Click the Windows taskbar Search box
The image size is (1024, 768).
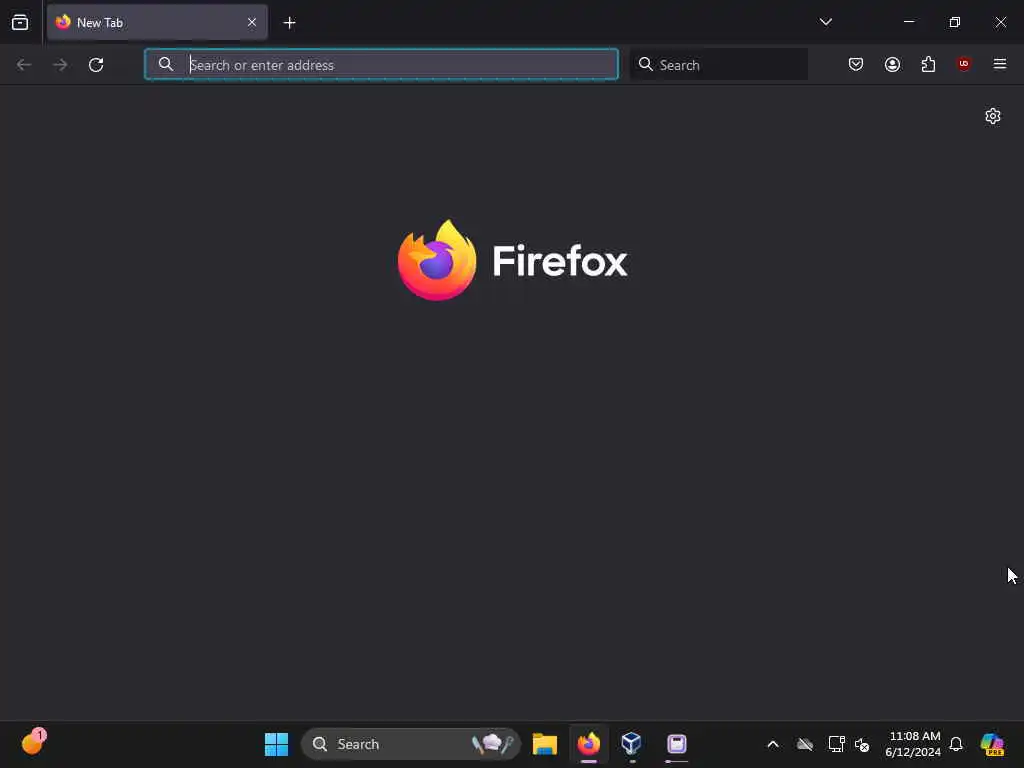411,744
